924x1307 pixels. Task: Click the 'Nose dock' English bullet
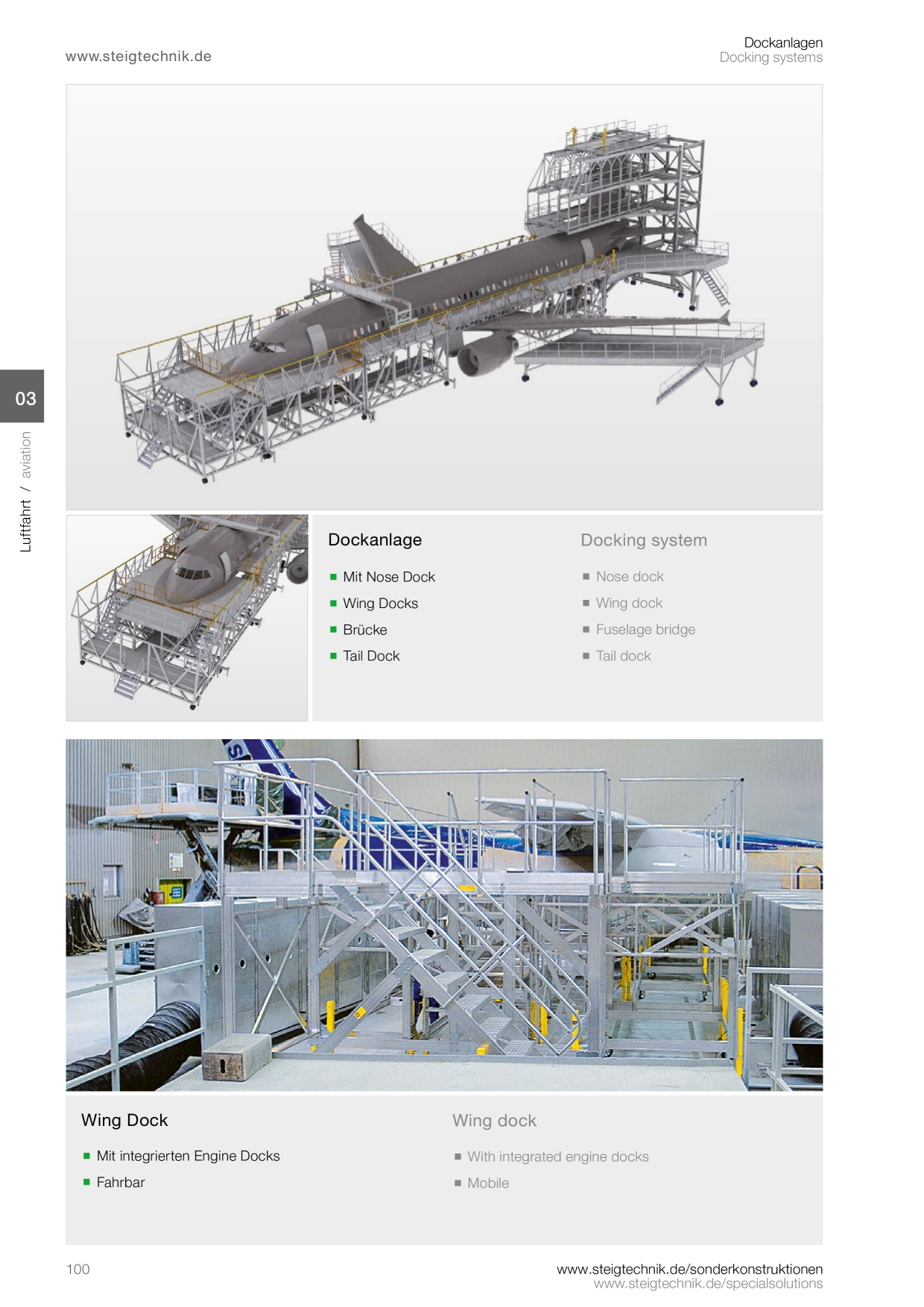tap(630, 577)
